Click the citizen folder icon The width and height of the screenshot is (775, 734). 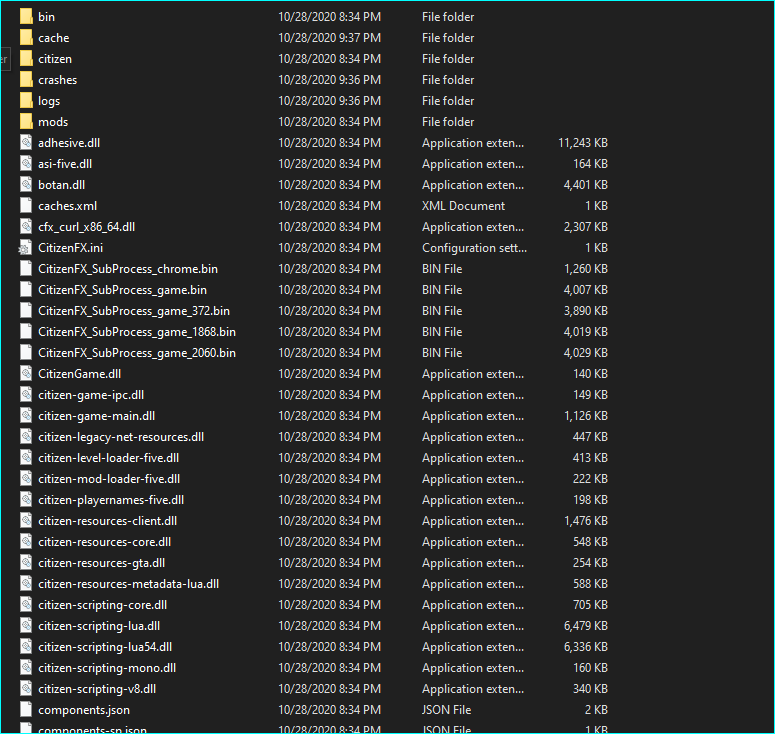pyautogui.click(x=26, y=58)
